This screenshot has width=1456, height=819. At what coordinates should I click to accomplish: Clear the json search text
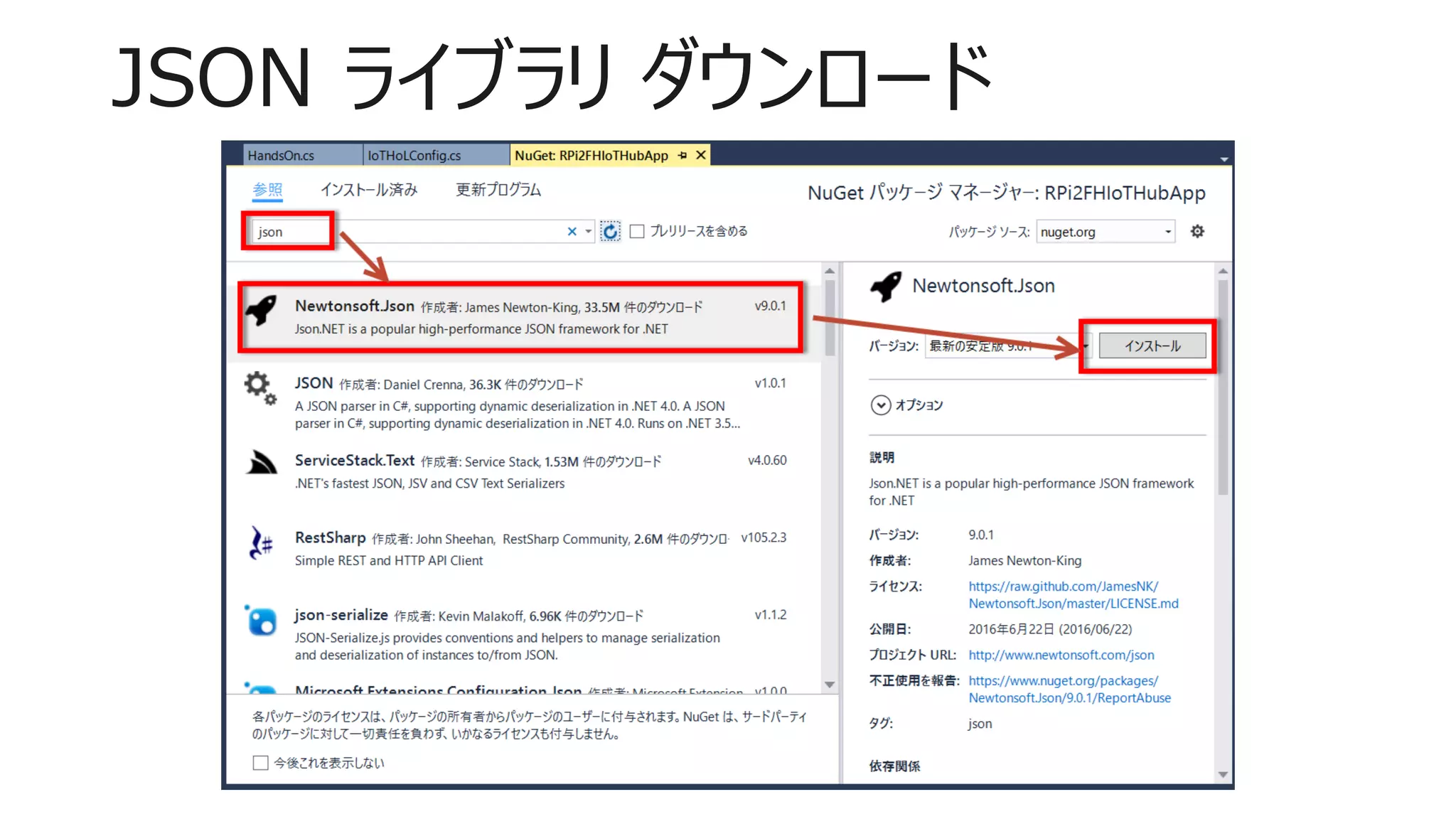click(572, 232)
